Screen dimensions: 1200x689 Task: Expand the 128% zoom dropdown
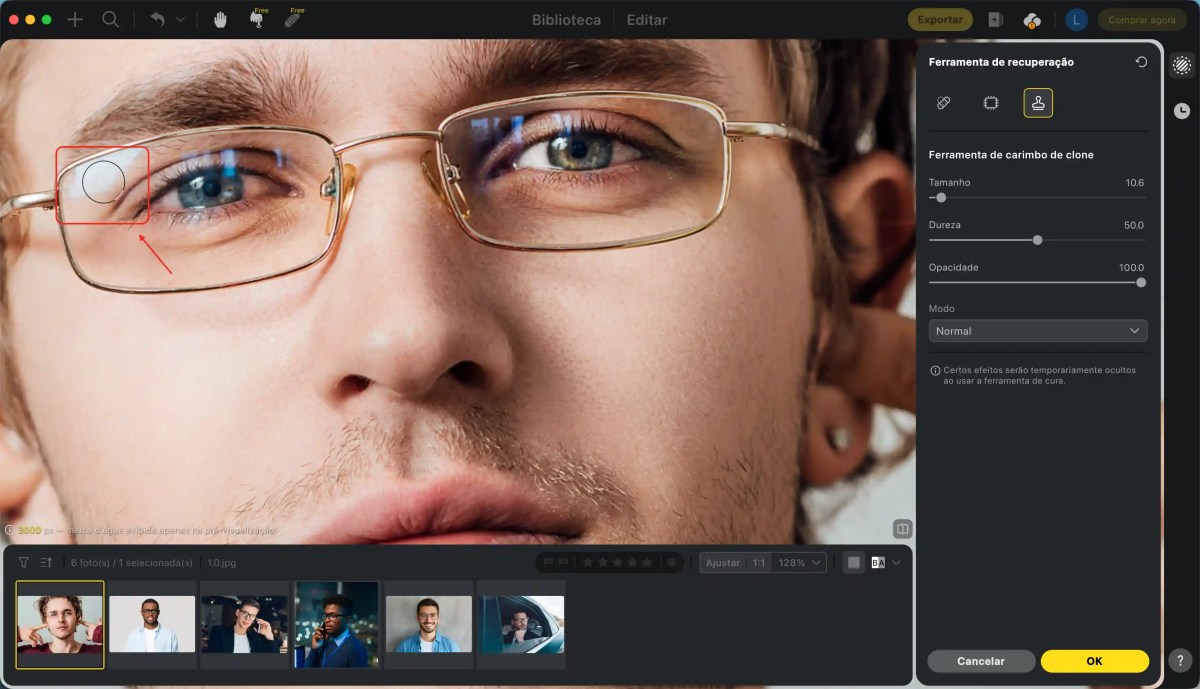pos(801,563)
